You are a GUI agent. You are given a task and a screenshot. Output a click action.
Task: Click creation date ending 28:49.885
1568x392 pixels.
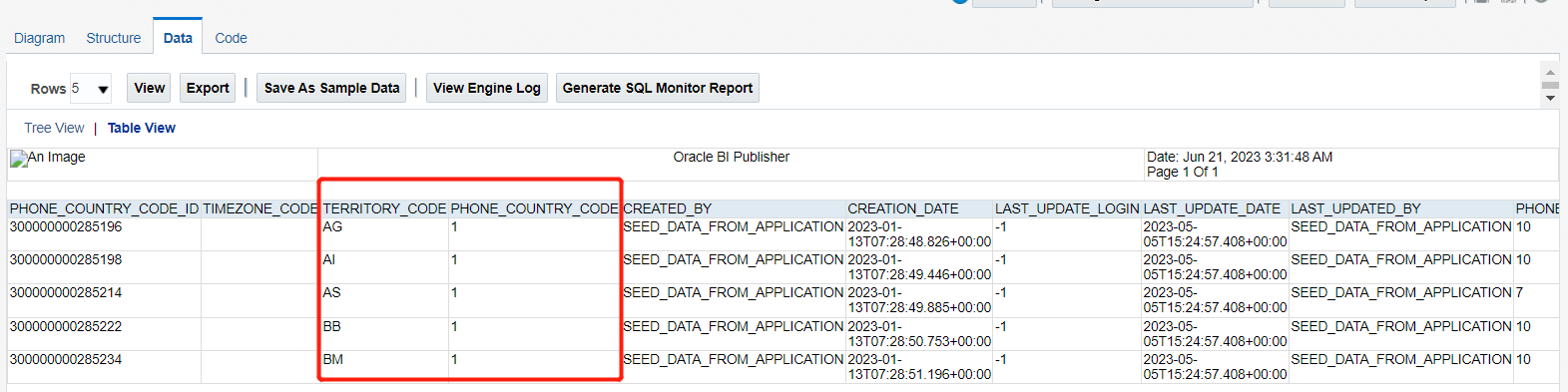click(919, 300)
